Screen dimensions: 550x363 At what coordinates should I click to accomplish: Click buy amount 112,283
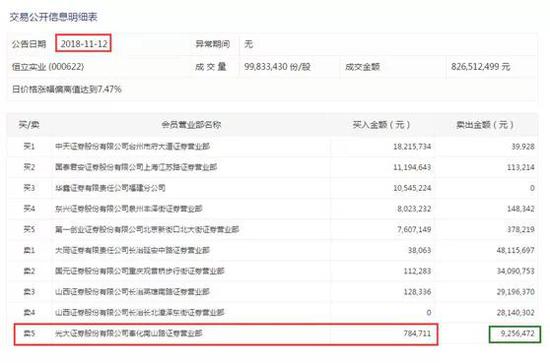coord(417,271)
